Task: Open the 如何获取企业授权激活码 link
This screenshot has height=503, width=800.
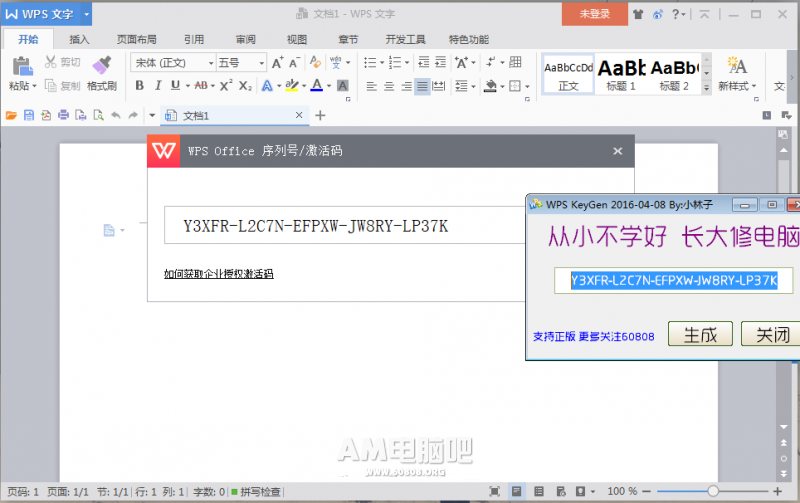Action: 218,274
